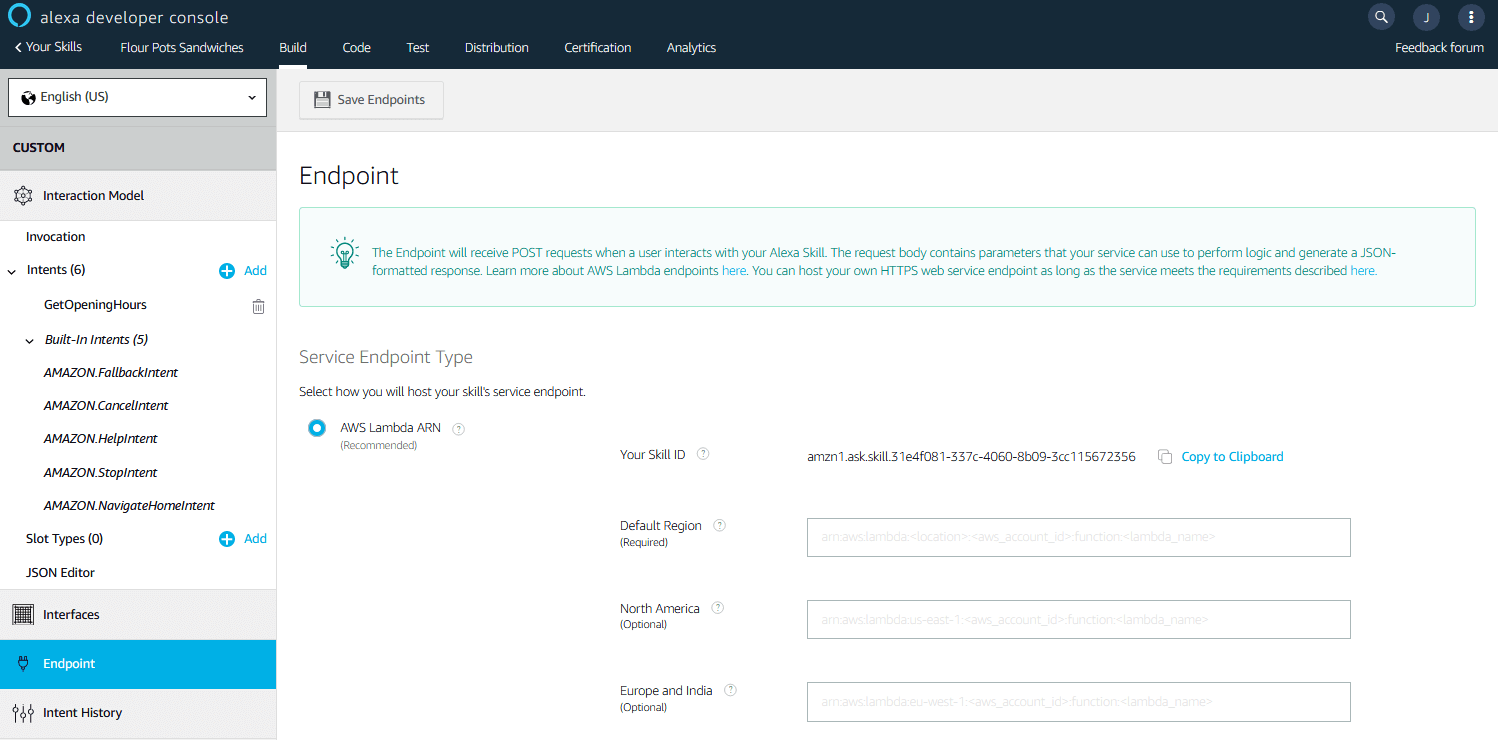Open the English (US) language dropdown
The width and height of the screenshot is (1498, 740).
[138, 97]
